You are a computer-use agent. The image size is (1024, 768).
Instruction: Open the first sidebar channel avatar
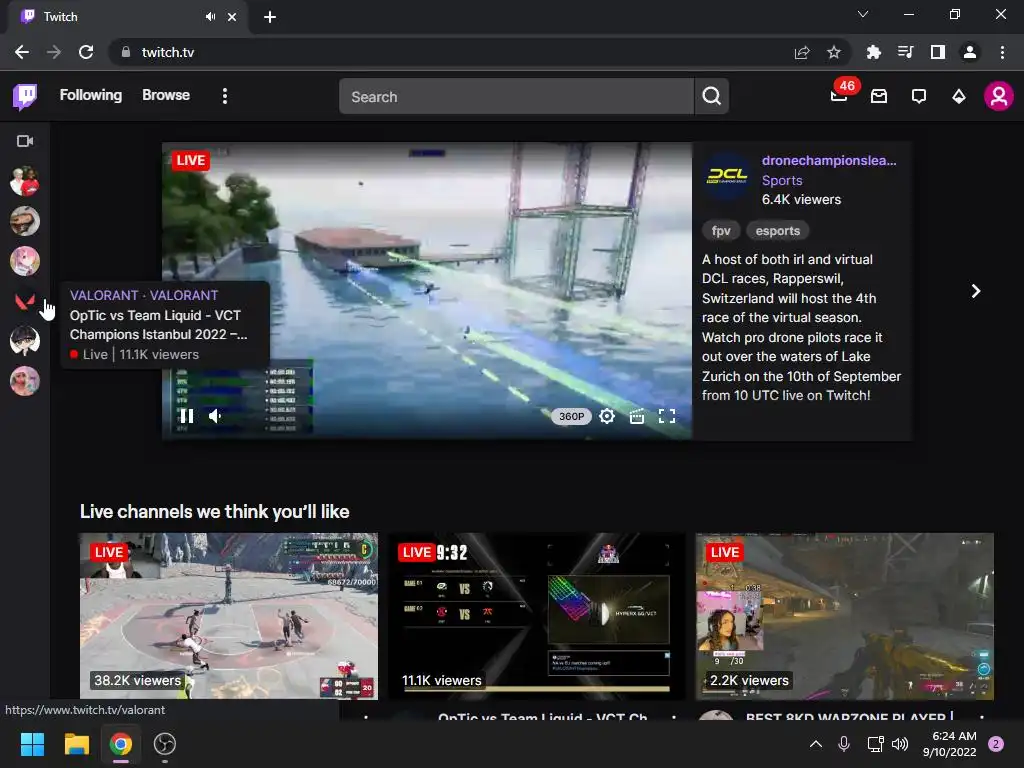[25, 181]
